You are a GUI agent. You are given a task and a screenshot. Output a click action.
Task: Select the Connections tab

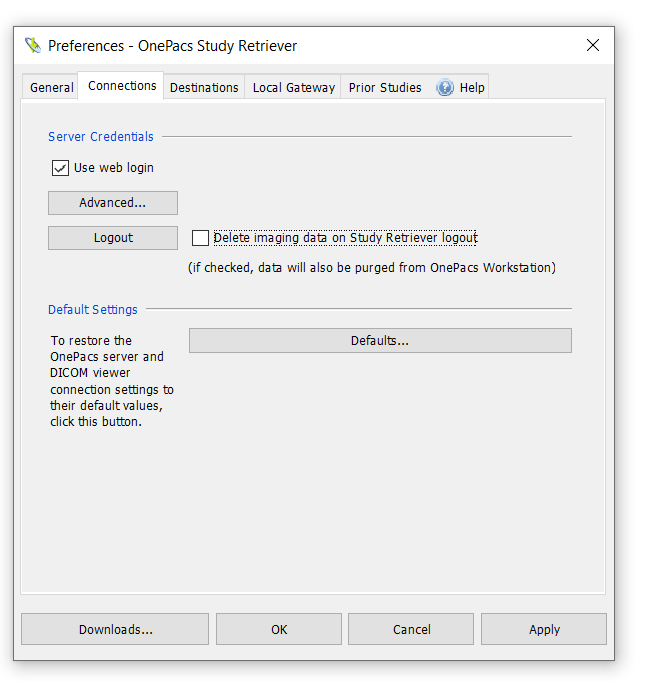[x=121, y=86]
